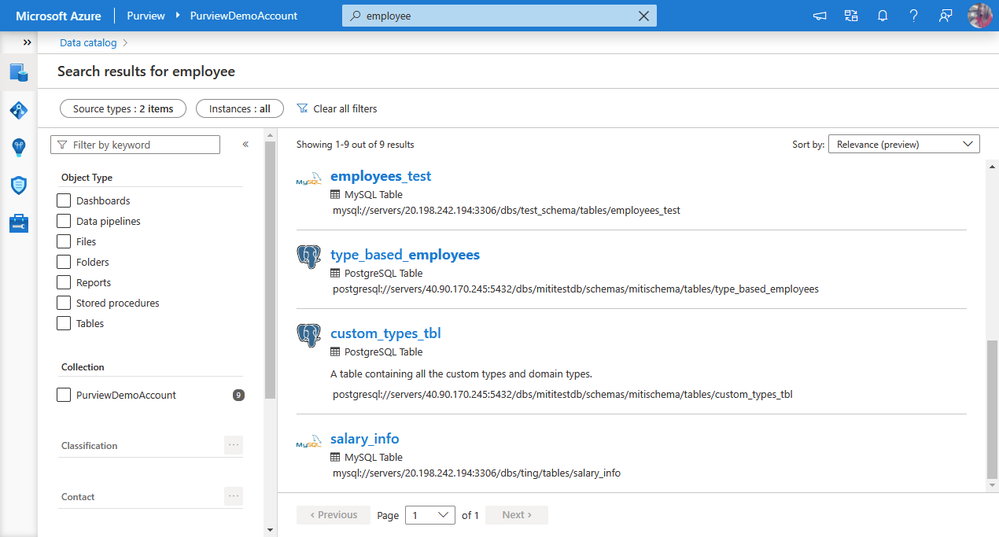
Task: Click the employee search box
Action: 499,16
